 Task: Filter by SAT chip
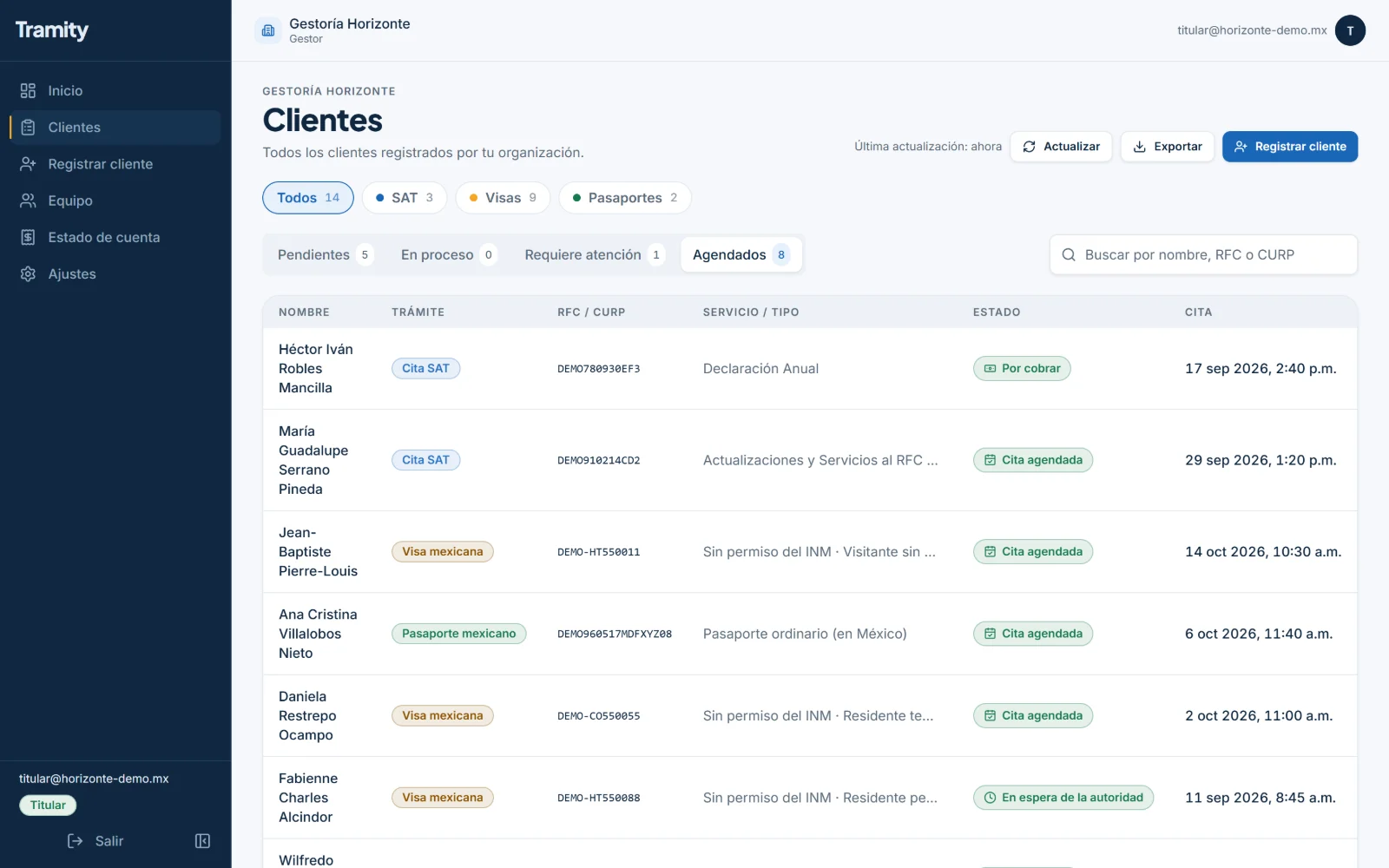coord(405,198)
